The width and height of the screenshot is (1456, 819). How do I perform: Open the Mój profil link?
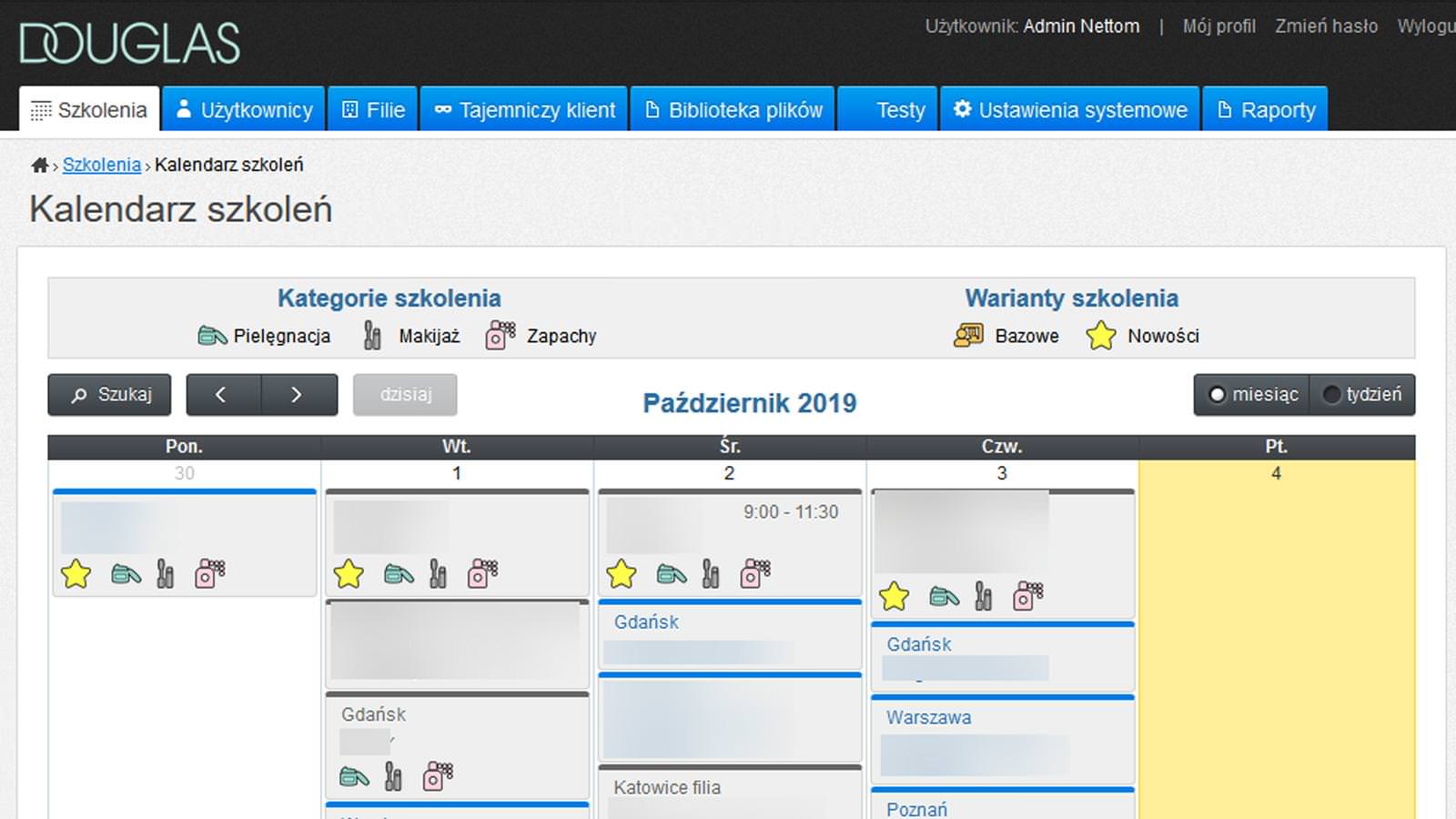click(1218, 26)
